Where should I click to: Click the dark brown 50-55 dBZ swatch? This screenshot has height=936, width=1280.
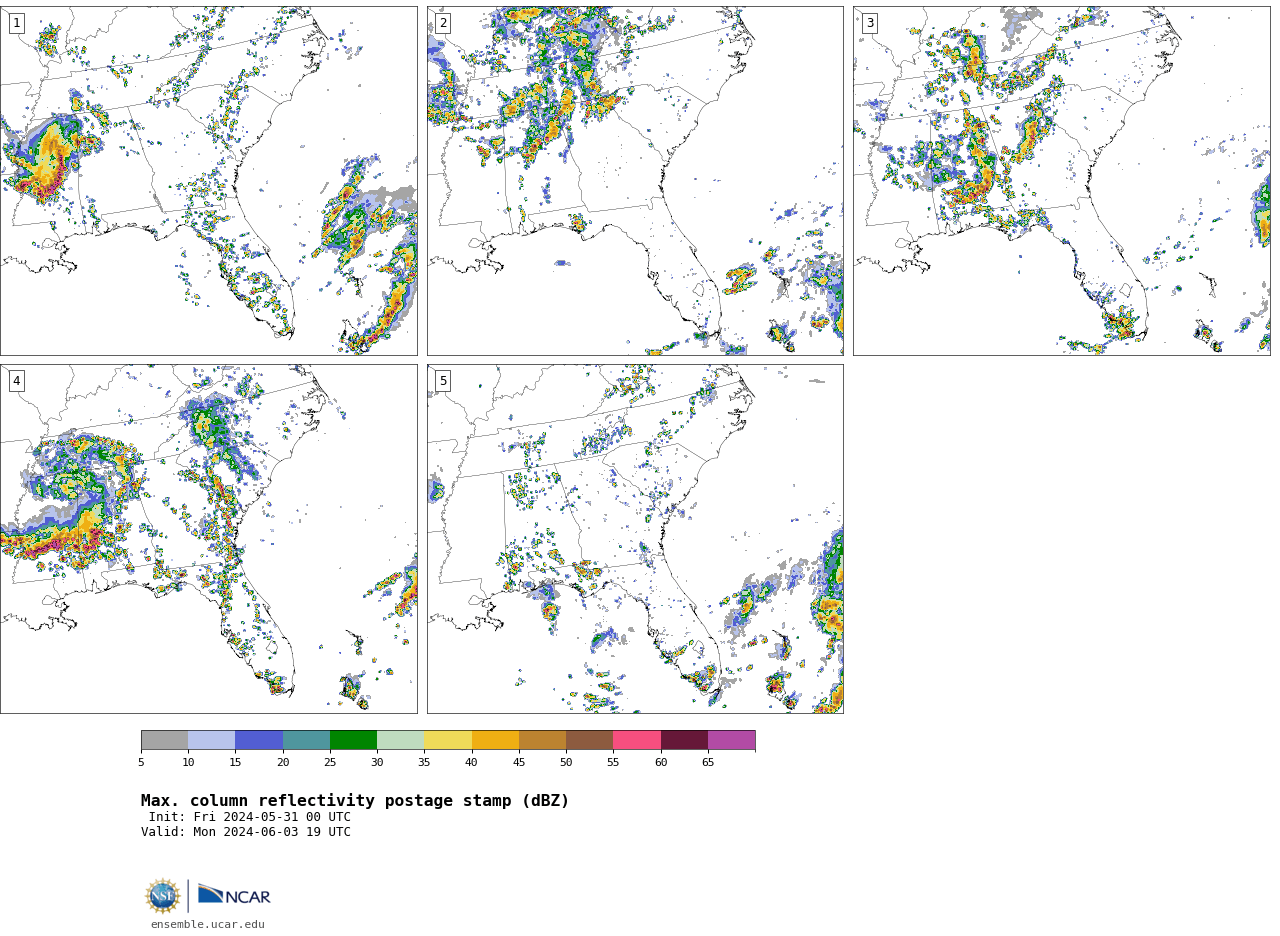click(x=589, y=740)
